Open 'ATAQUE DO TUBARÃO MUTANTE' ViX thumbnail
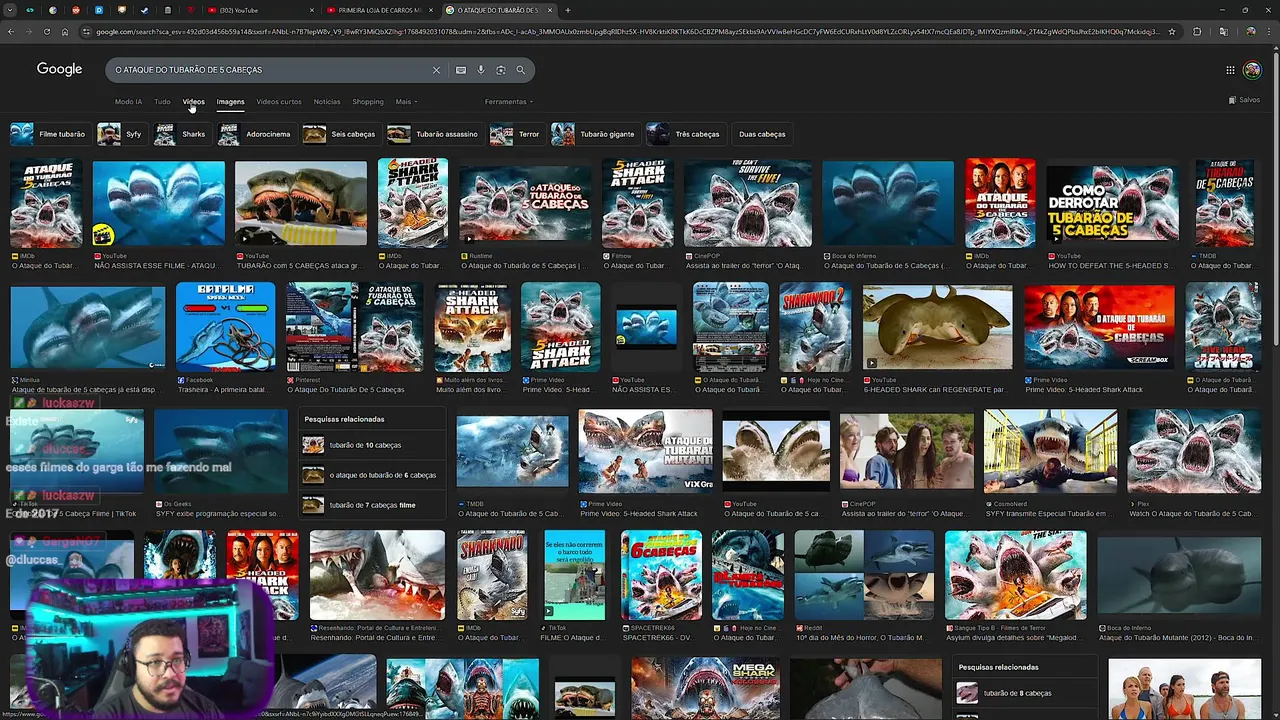1280x720 pixels. point(645,451)
